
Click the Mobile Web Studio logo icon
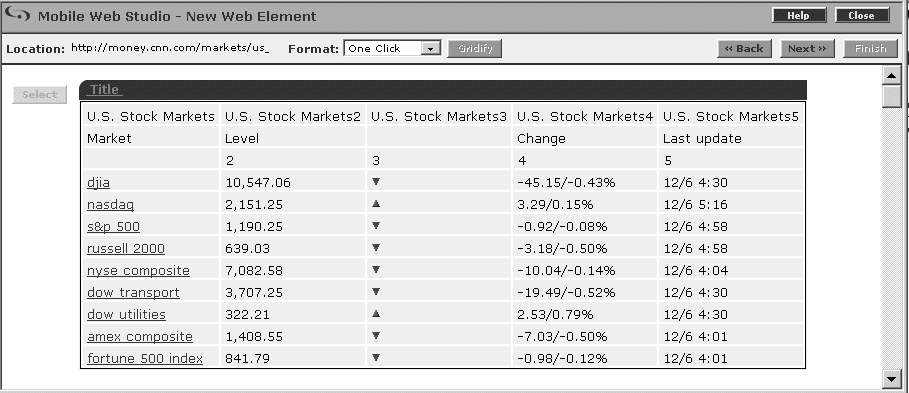[x=17, y=14]
